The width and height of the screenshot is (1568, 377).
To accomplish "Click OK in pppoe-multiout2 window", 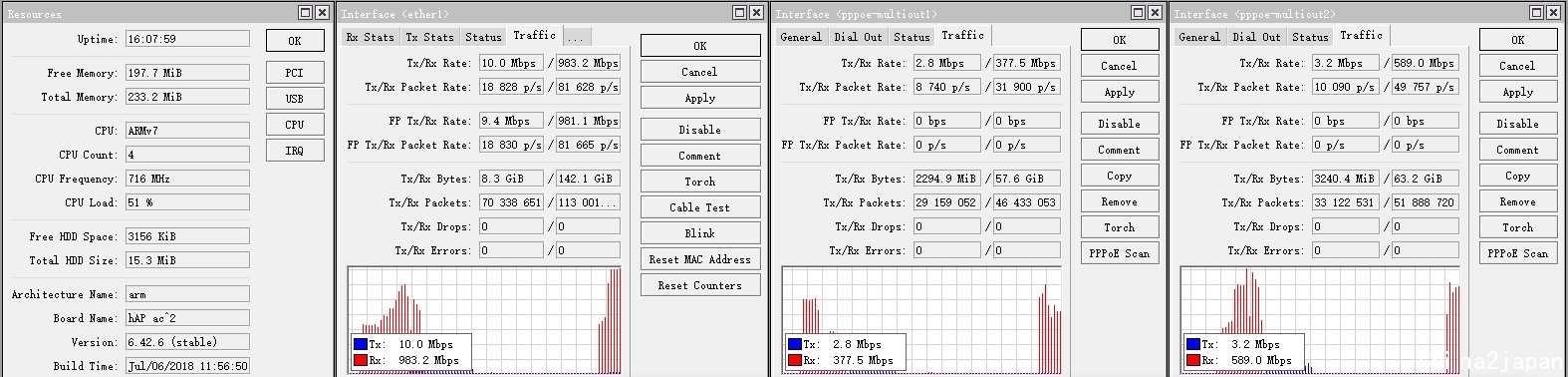I will coord(1517,40).
